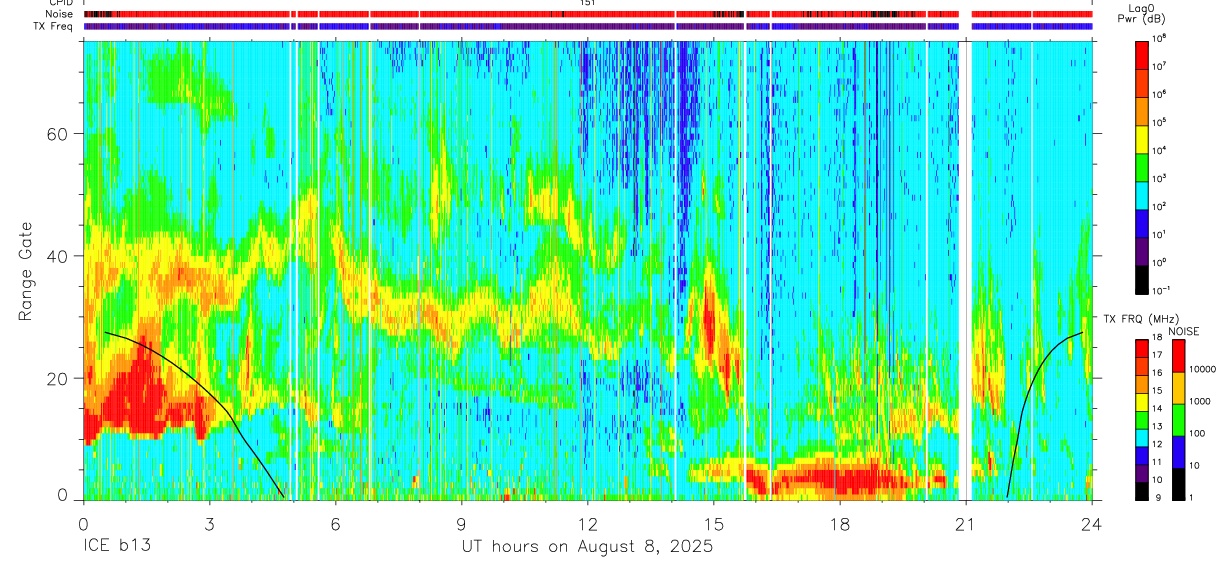Click the blue segment of Lag0 Pwr colorbar
This screenshot has width=1228, height=567.
tap(1144, 221)
